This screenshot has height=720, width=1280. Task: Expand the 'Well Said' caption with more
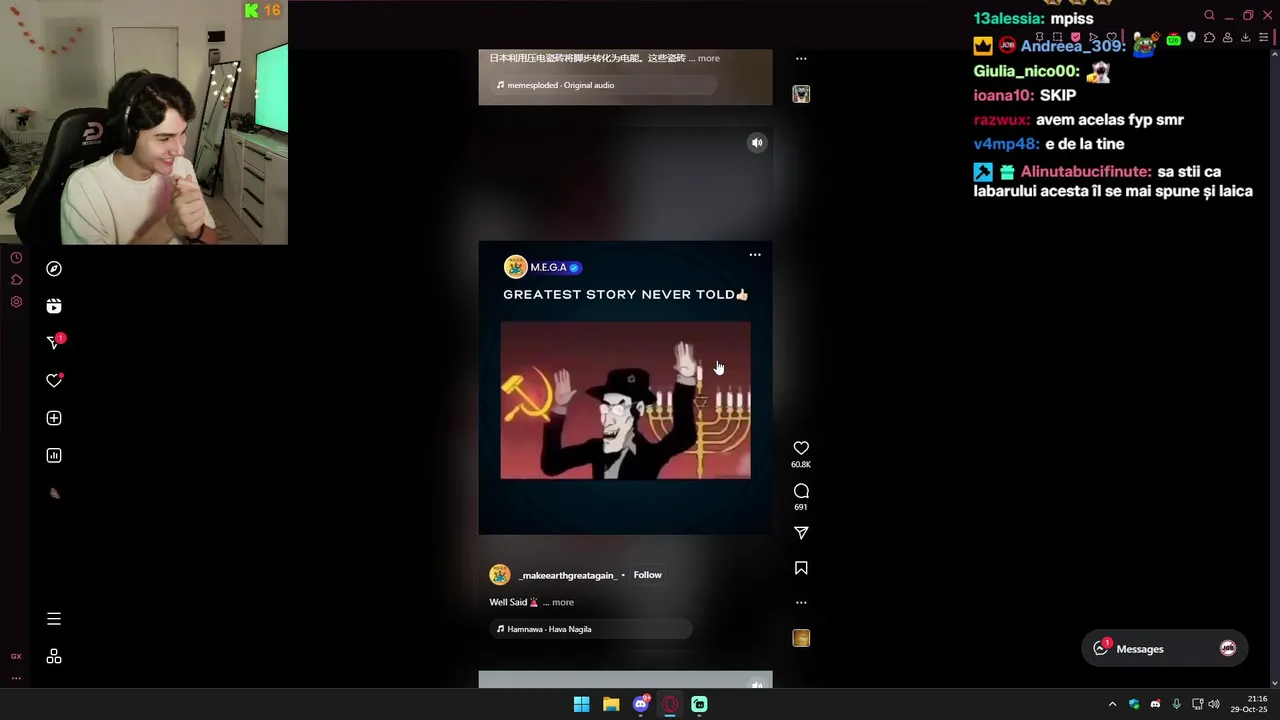(x=563, y=602)
